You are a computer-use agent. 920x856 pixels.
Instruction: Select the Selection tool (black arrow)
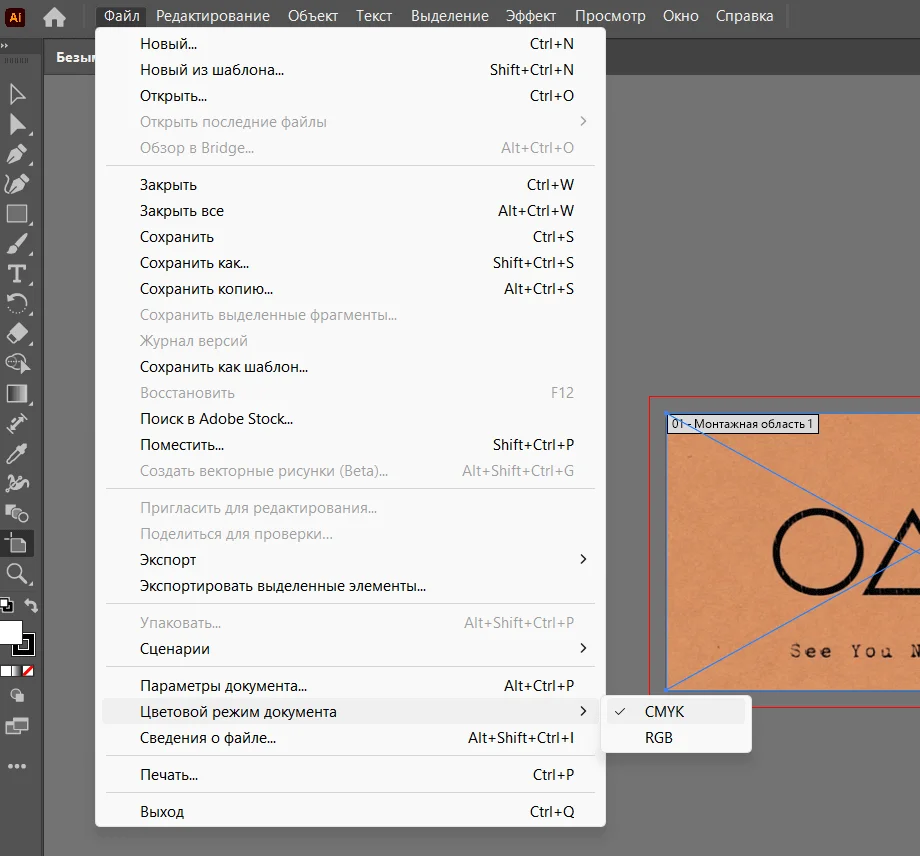(17, 94)
